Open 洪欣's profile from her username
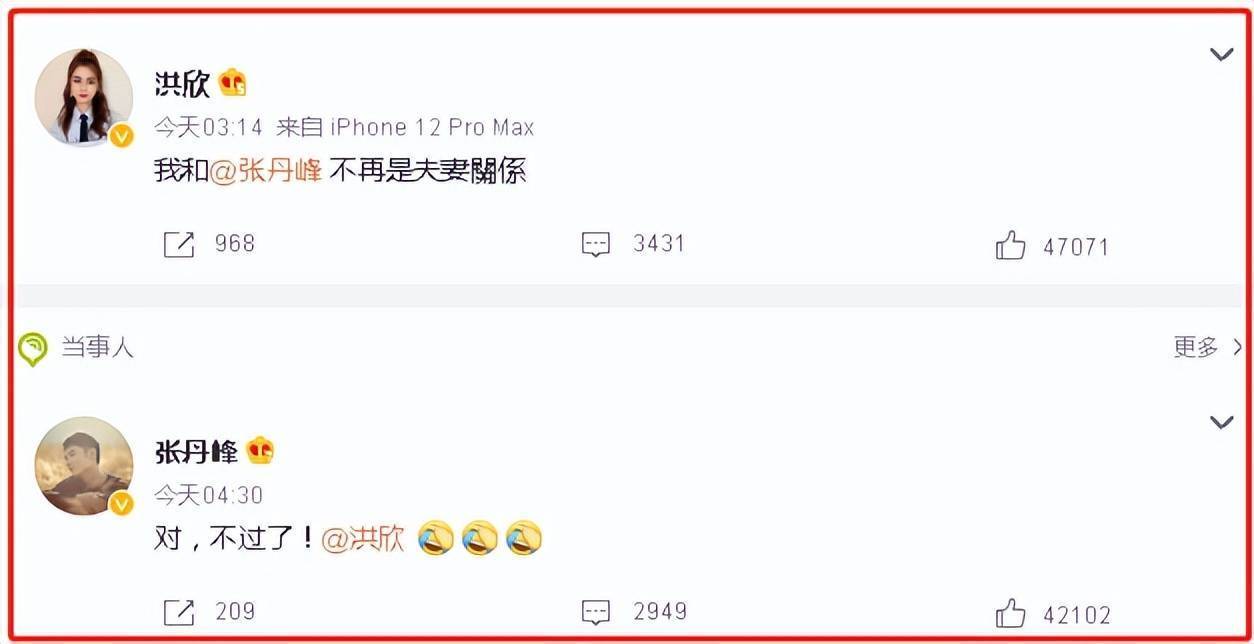1254x644 pixels. click(x=182, y=83)
